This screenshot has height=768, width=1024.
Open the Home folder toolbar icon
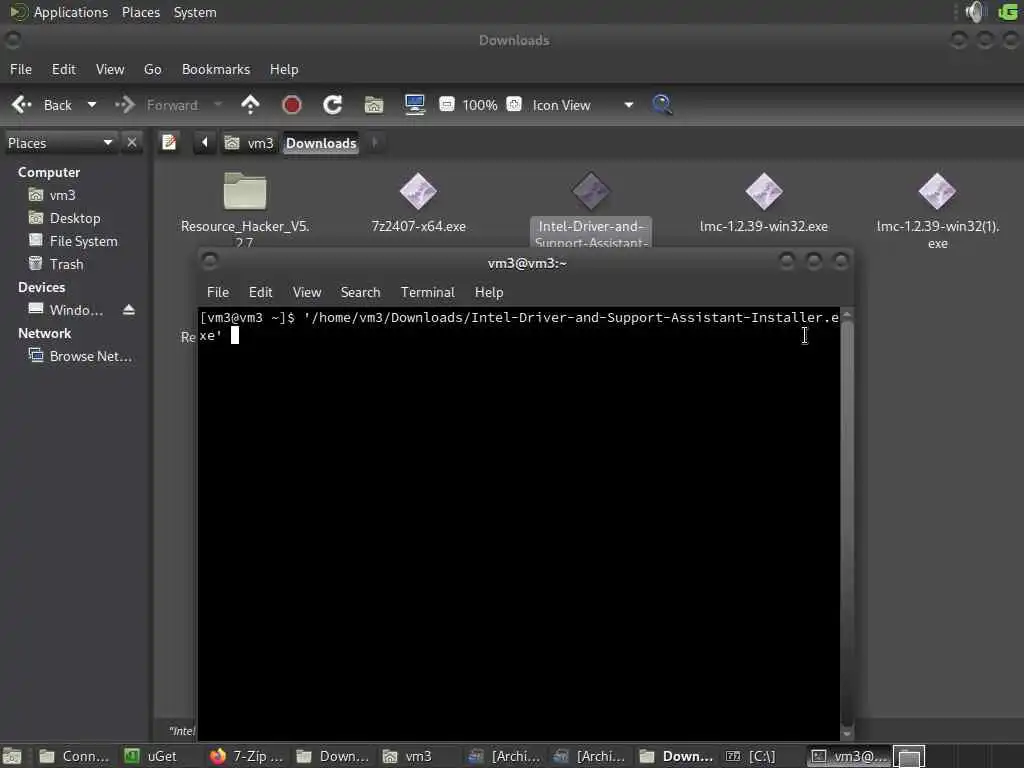click(374, 104)
